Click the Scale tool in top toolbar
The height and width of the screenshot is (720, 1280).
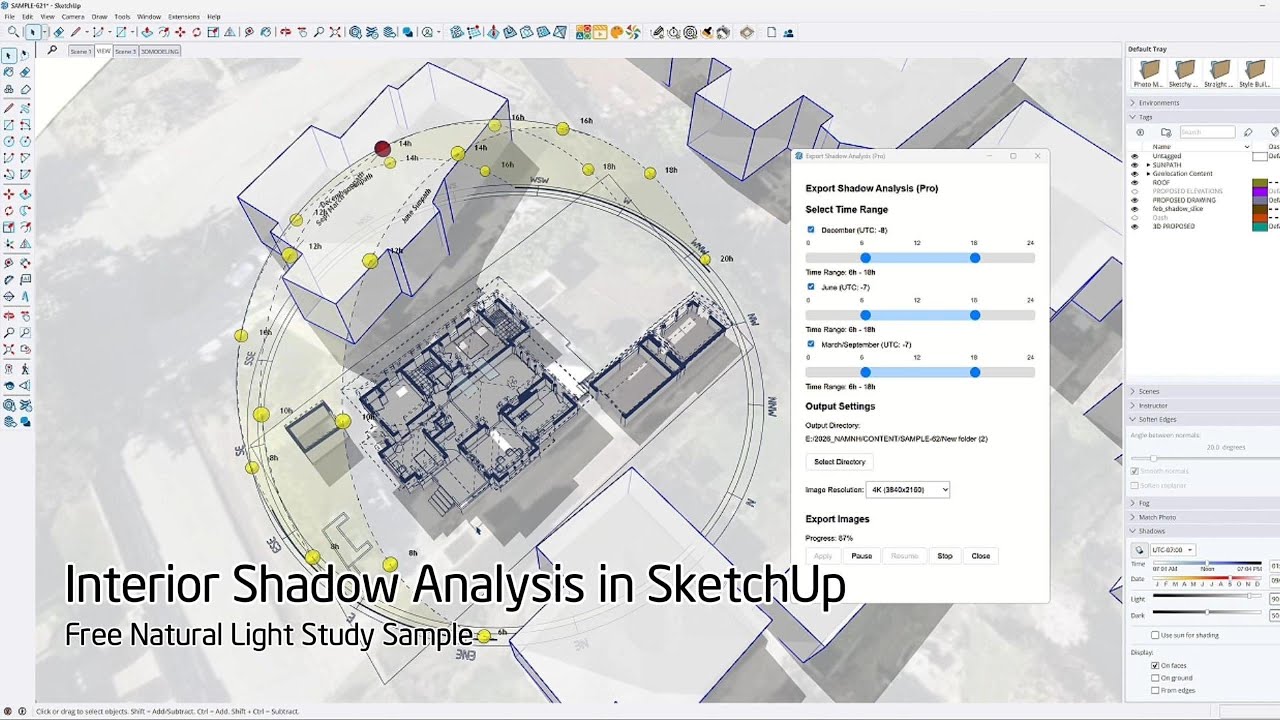(x=213, y=32)
